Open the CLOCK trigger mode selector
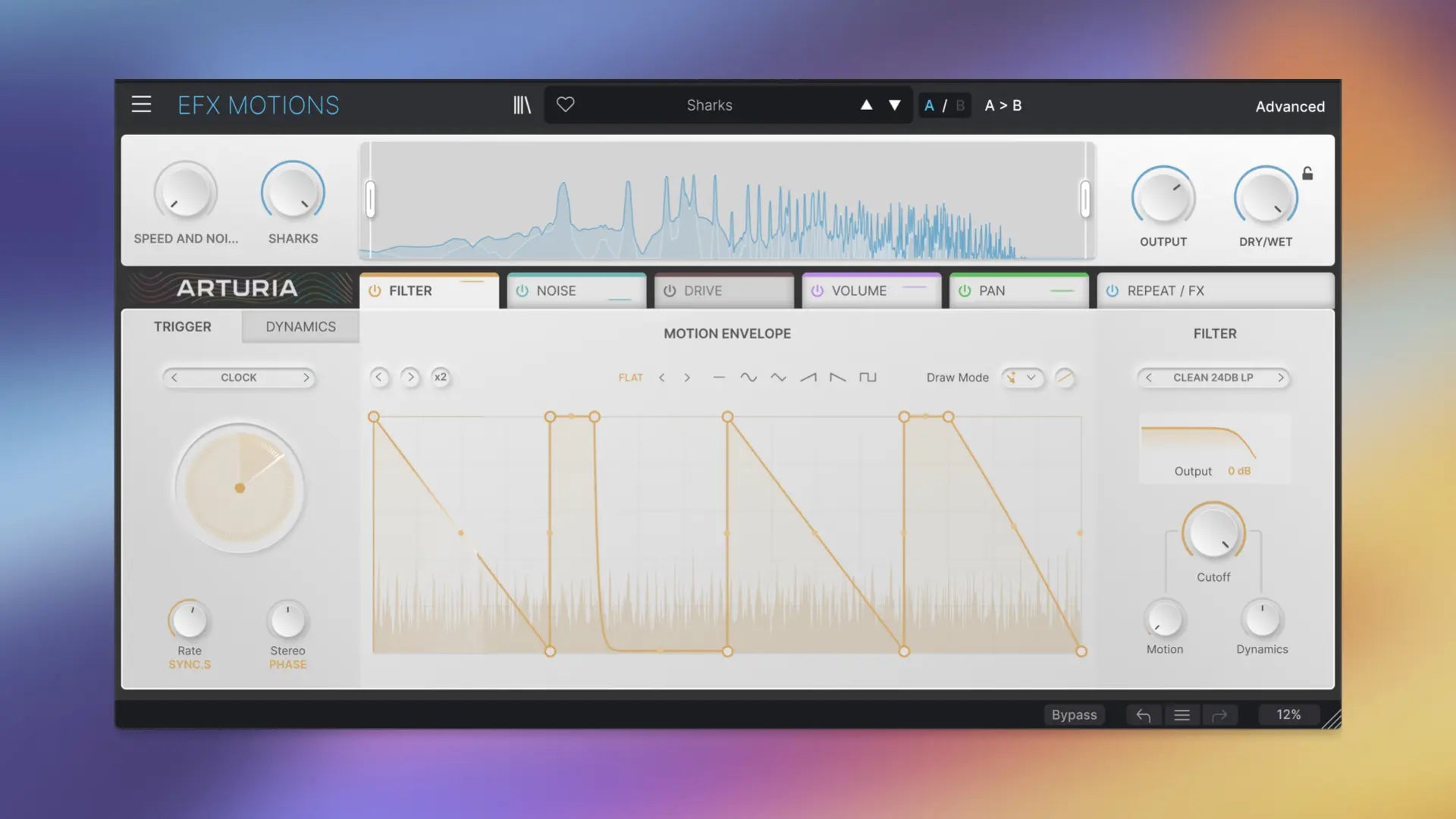Screen dimensions: 1456x819 coord(239,377)
